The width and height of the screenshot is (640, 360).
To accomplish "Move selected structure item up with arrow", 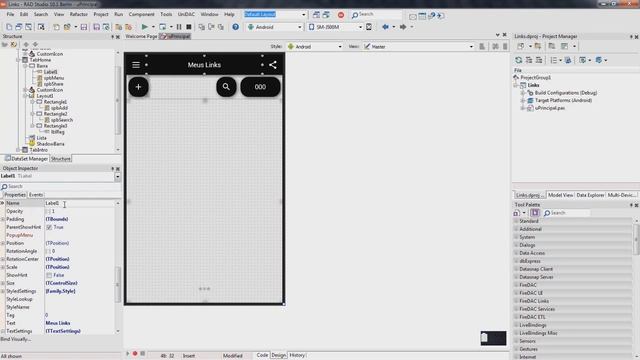I will coord(26,44).
